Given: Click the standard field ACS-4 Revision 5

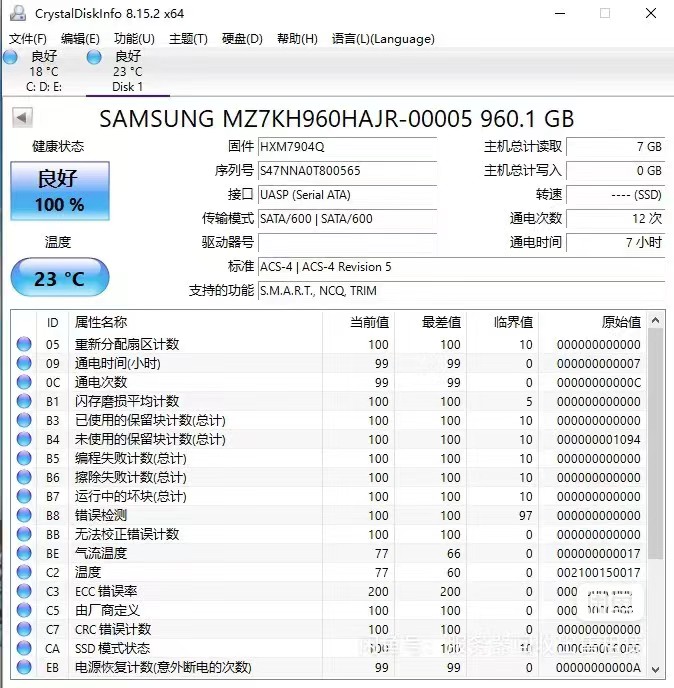Looking at the screenshot, I should [462, 266].
